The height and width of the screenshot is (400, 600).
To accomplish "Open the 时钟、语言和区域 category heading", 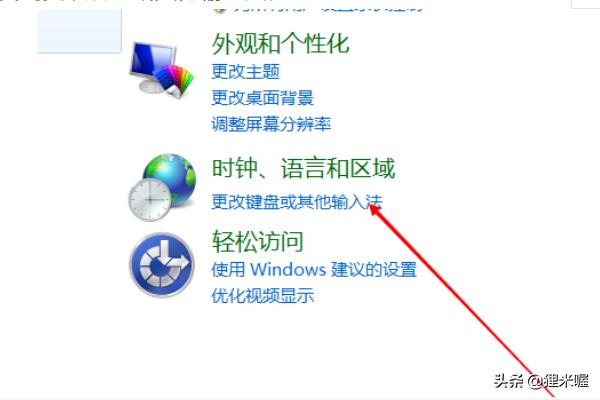I will click(x=303, y=168).
